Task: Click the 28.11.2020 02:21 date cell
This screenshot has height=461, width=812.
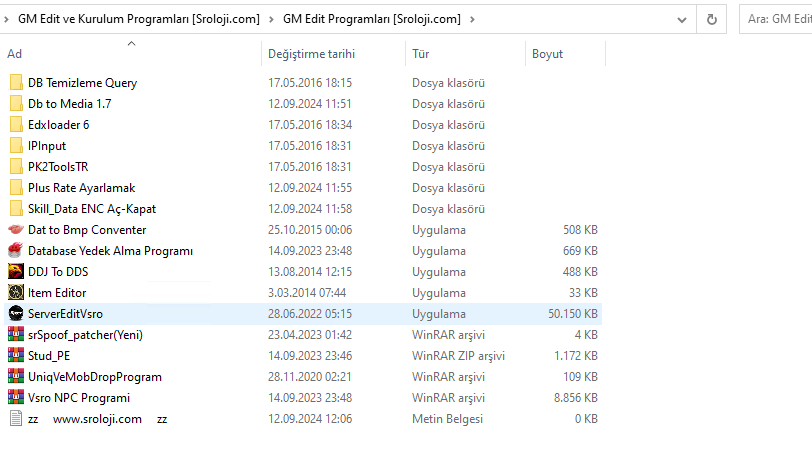Action: [x=310, y=377]
